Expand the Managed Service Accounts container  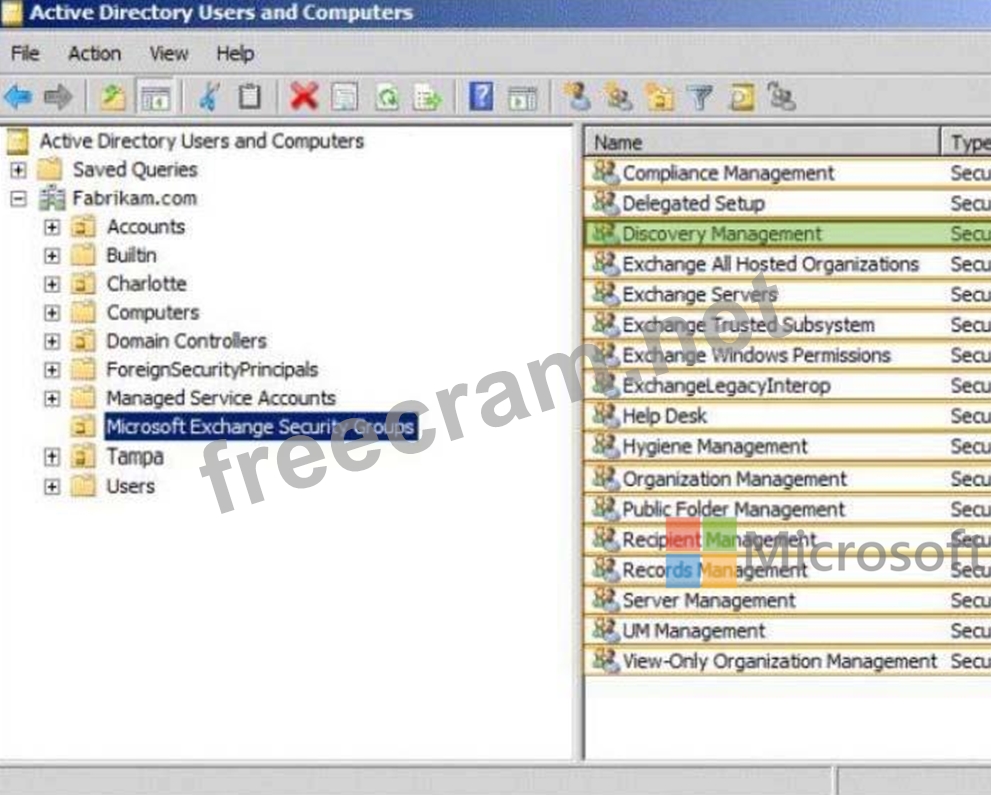tap(52, 399)
